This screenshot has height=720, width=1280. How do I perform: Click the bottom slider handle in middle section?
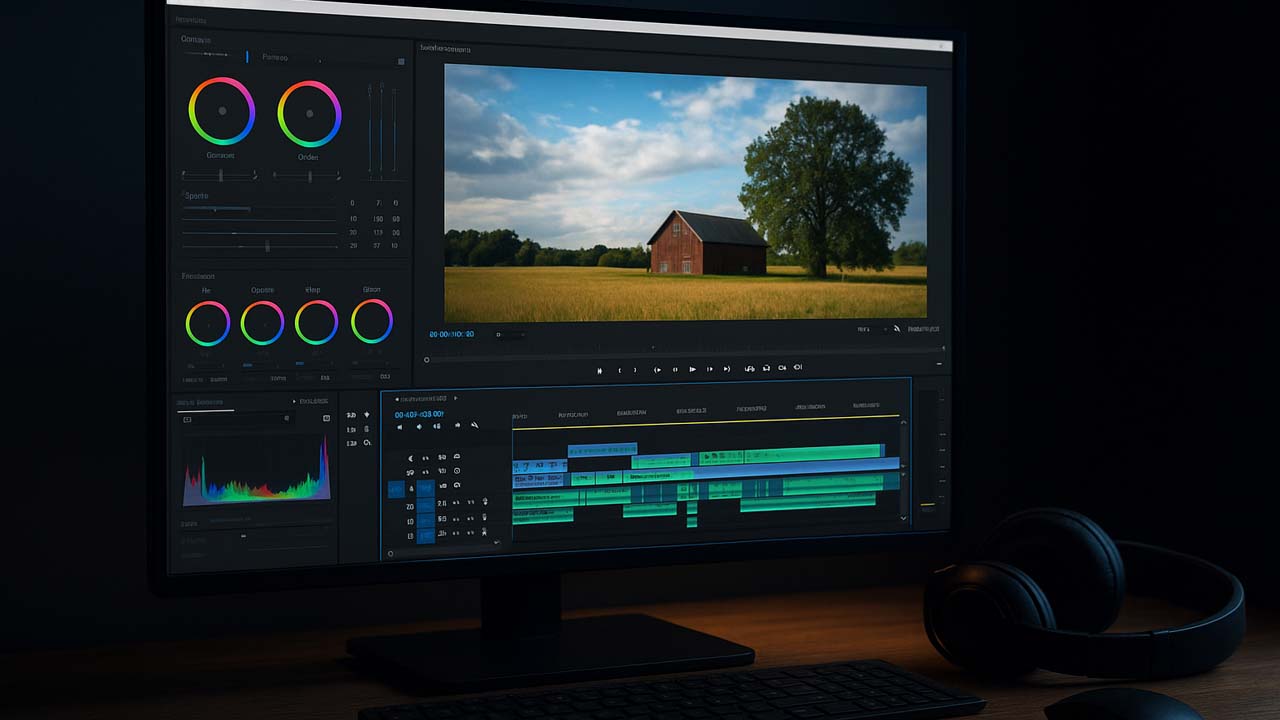(x=267, y=246)
